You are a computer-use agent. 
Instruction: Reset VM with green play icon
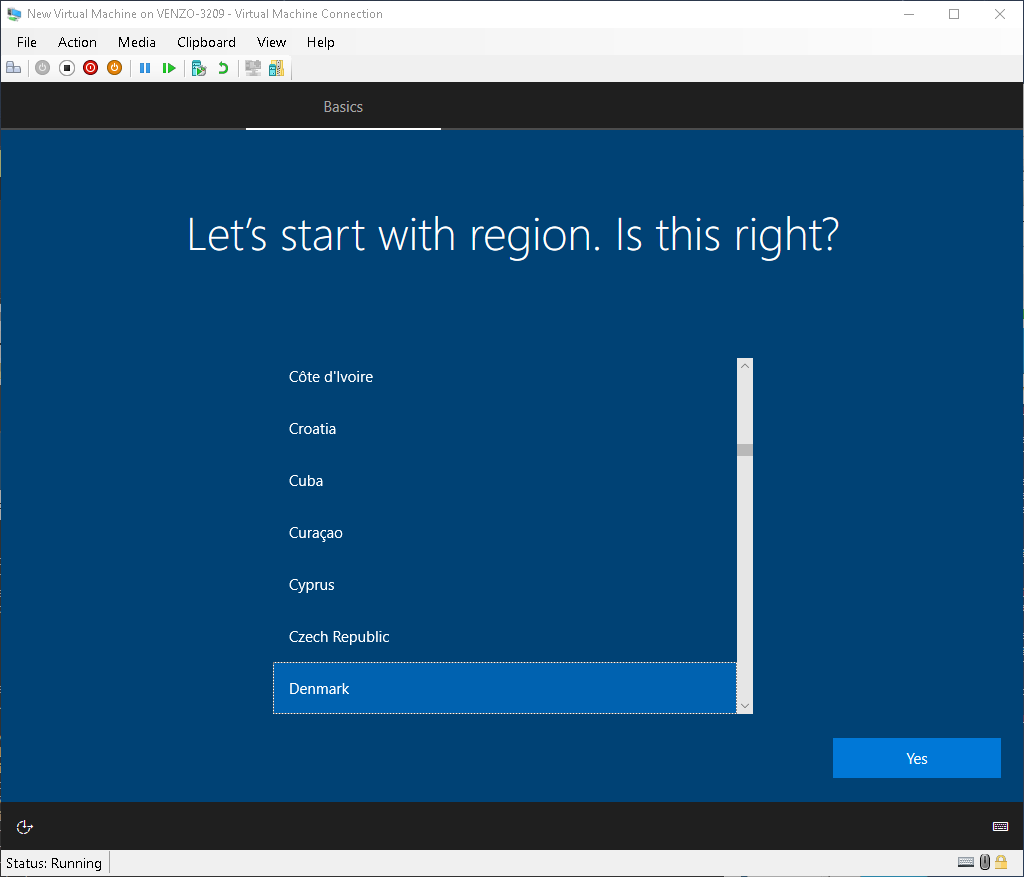point(169,68)
